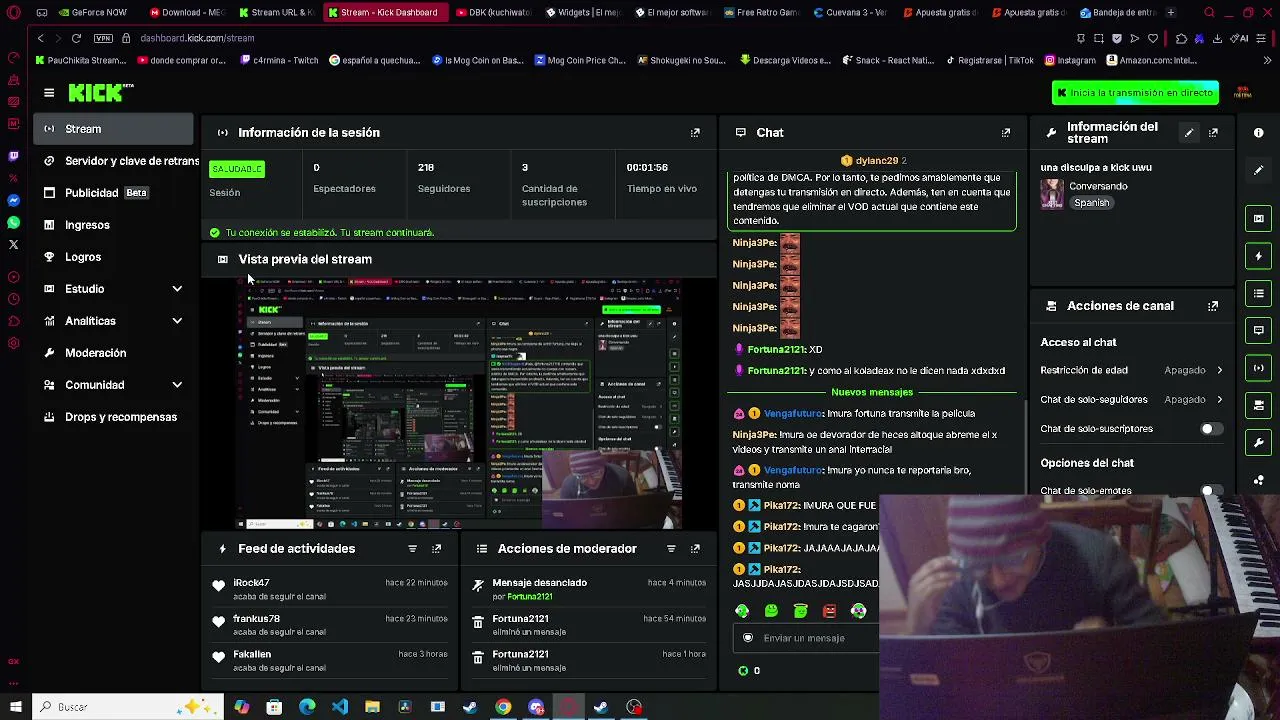This screenshot has height=720, width=1280.
Task: Open Google Chrome from the taskbar
Action: tap(503, 707)
